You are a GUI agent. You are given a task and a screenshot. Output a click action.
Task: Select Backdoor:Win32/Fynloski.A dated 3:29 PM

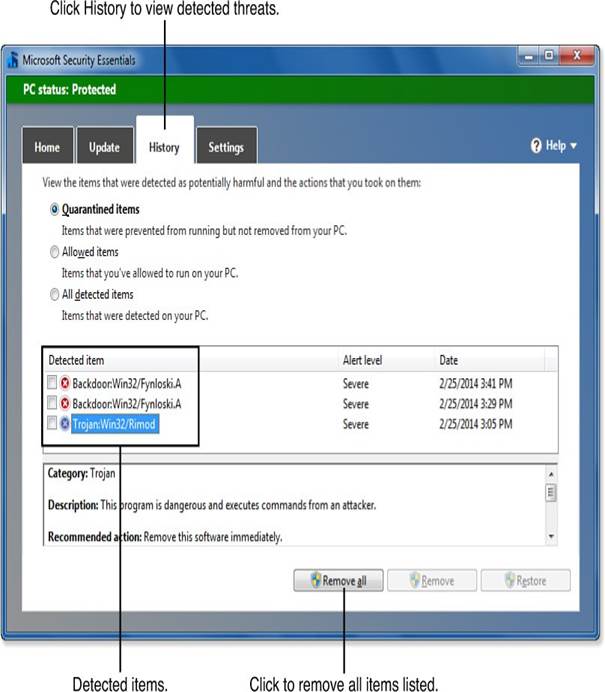(x=127, y=404)
